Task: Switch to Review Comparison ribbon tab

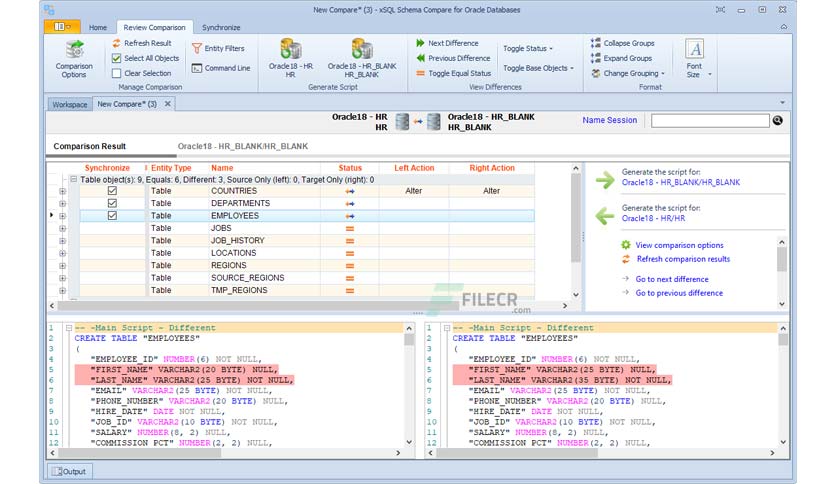Action: pyautogui.click(x=155, y=28)
